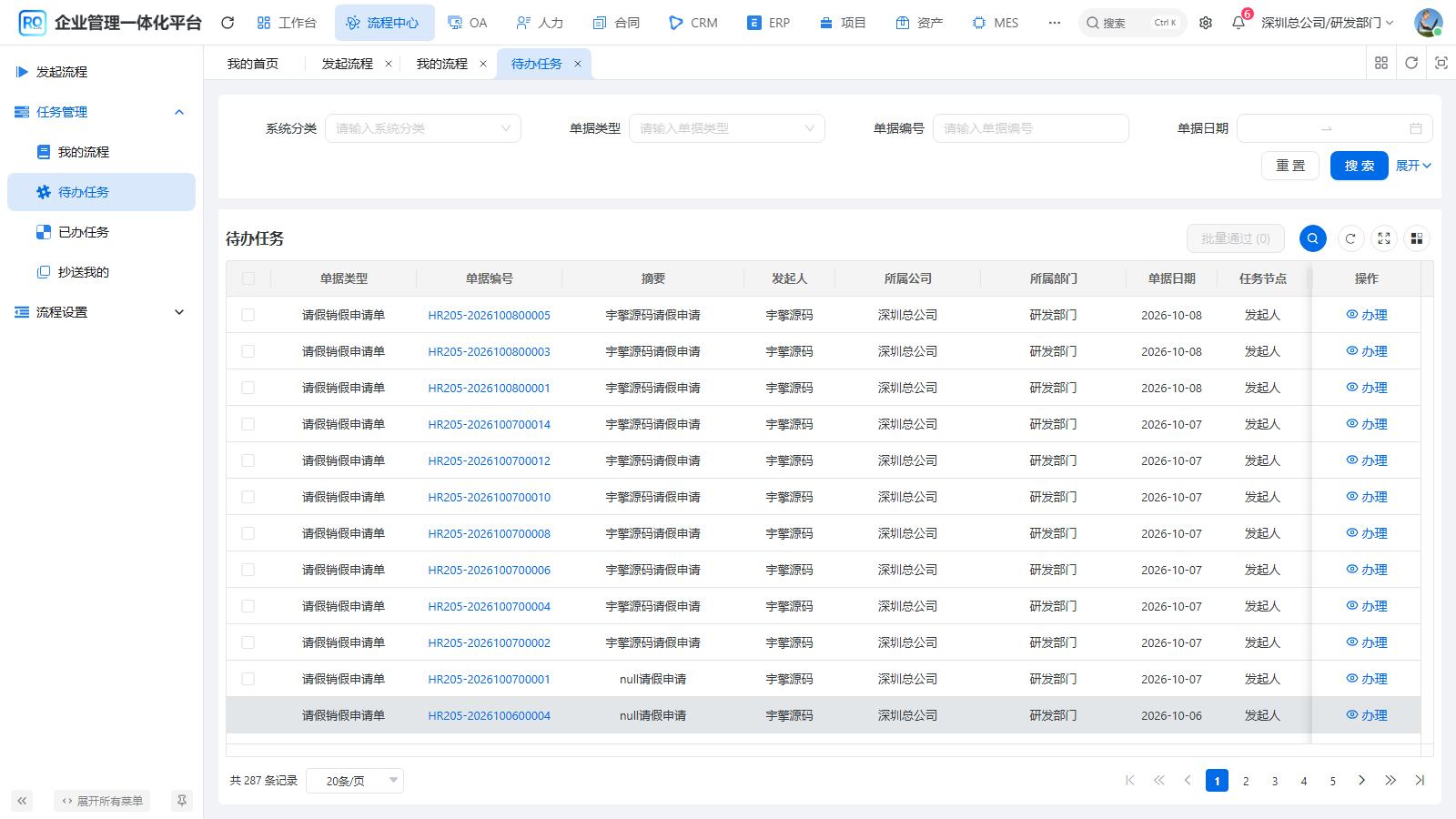The width and height of the screenshot is (1456, 819).
Task: Go to 抄送我的 in the sidebar
Action: tap(101, 272)
